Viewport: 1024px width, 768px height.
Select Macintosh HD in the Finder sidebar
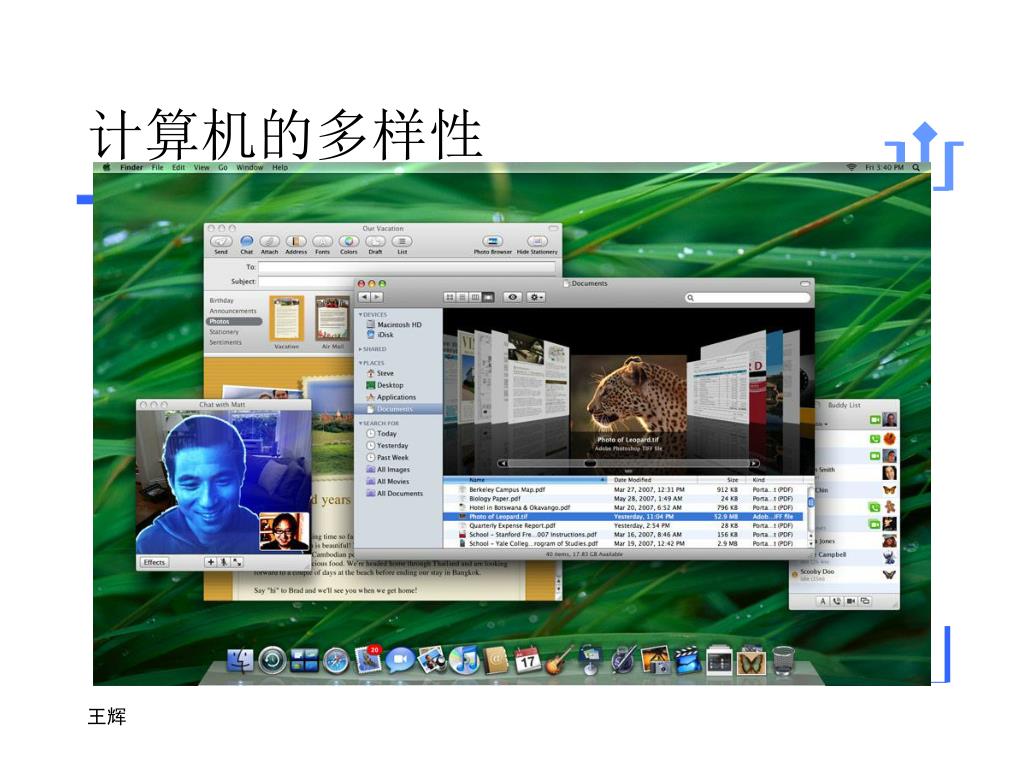[394, 325]
